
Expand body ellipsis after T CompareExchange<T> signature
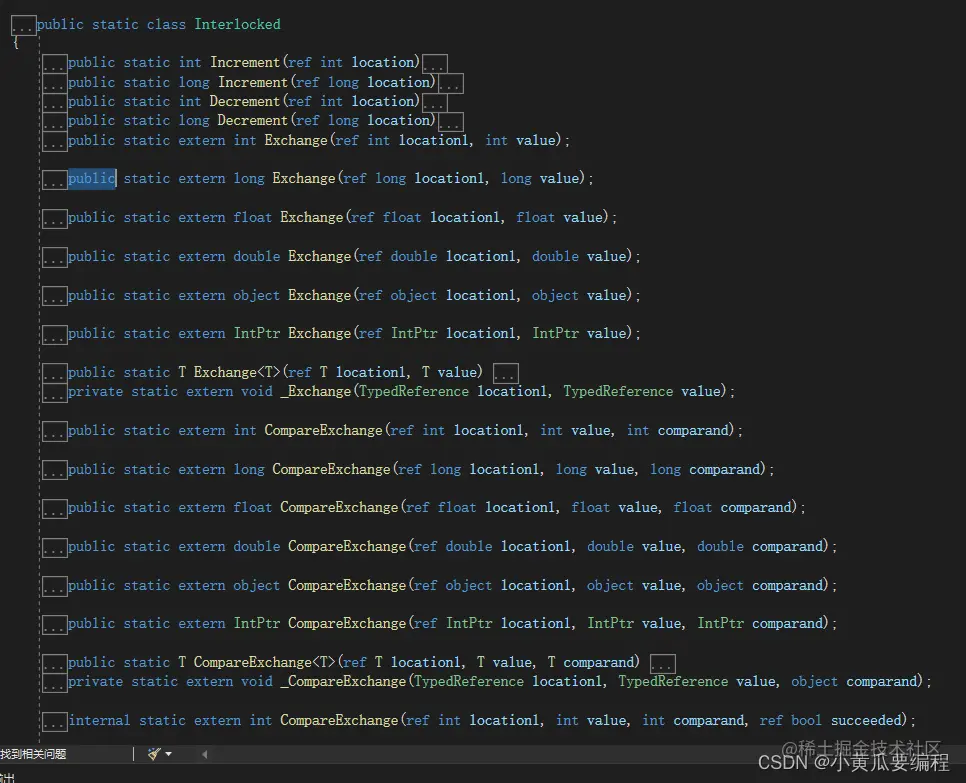coord(663,663)
